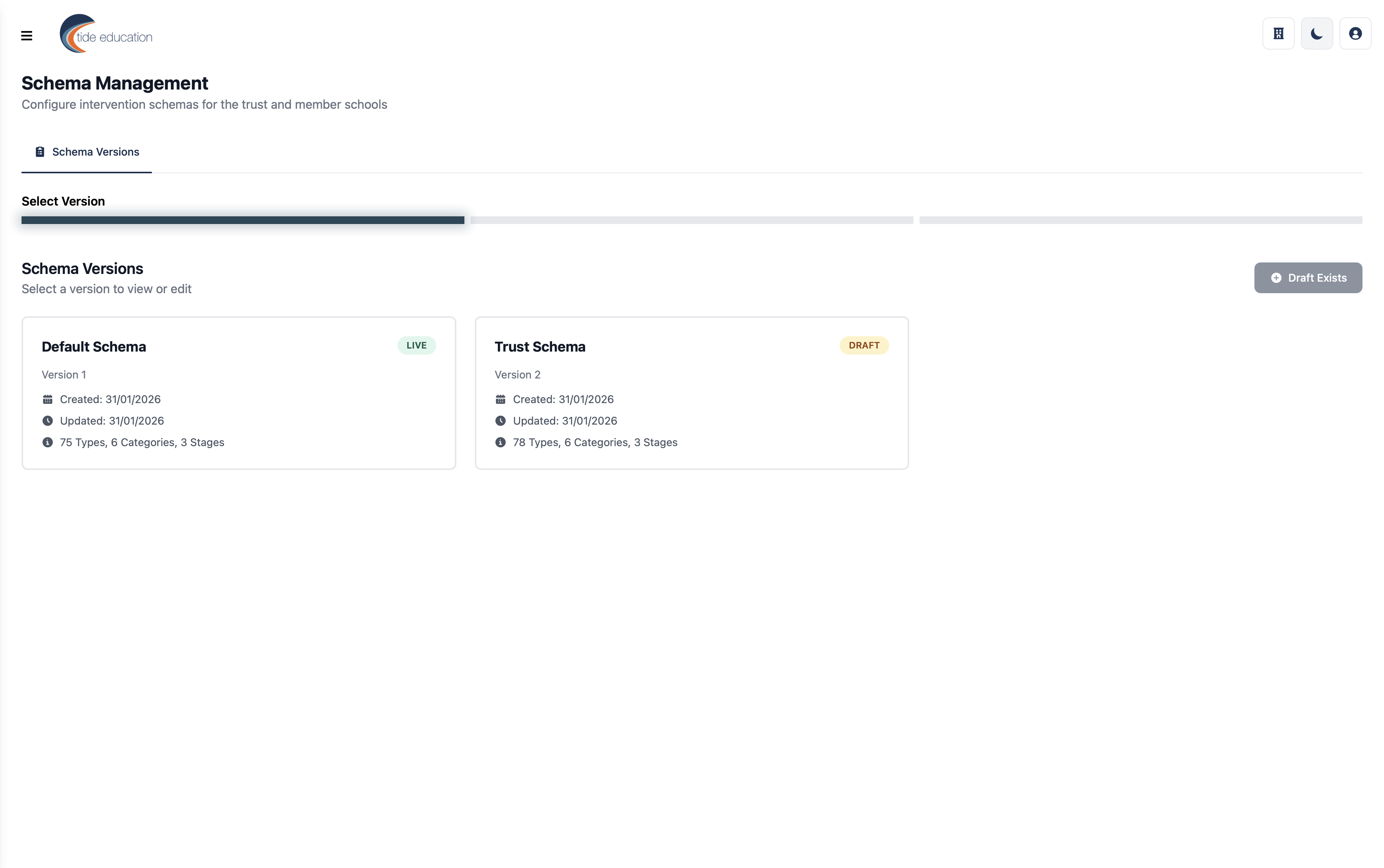Click clock icon beside Trust Schema updated date
Viewport: 1384px width, 868px height.
500,420
